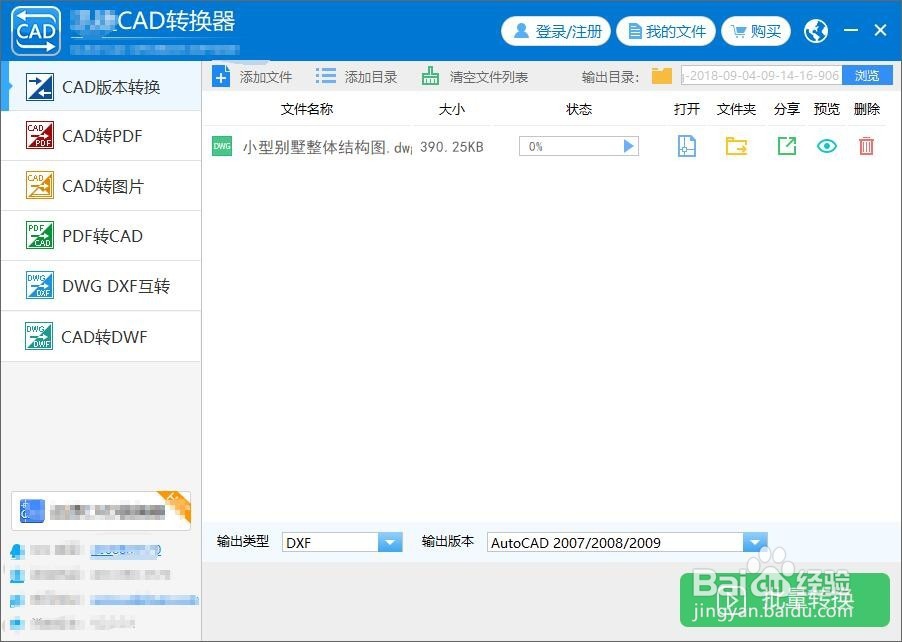Open the converted file icon
Image resolution: width=902 pixels, height=642 pixels.
[687, 146]
